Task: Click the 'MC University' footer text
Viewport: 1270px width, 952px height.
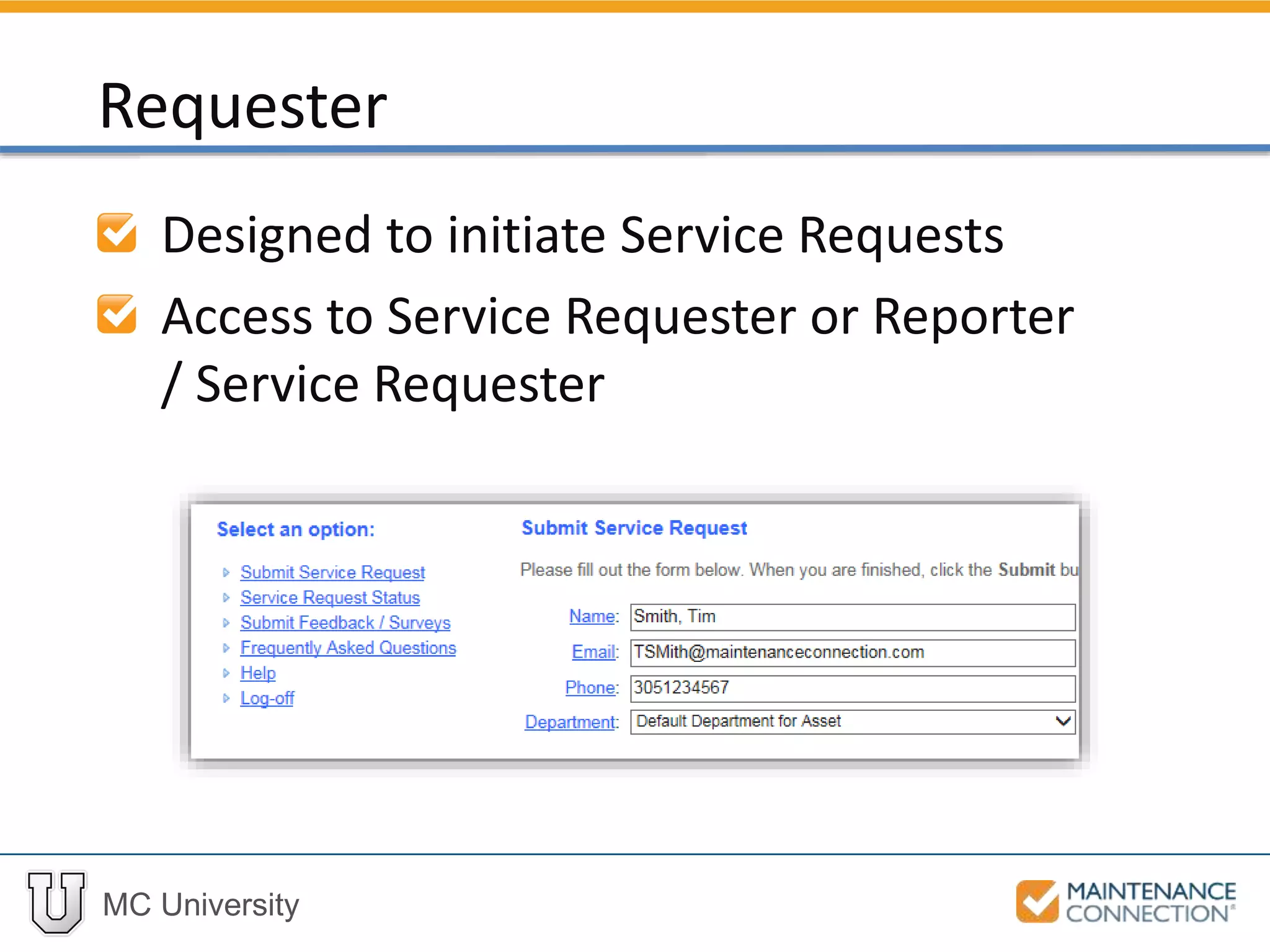Action: click(x=201, y=905)
